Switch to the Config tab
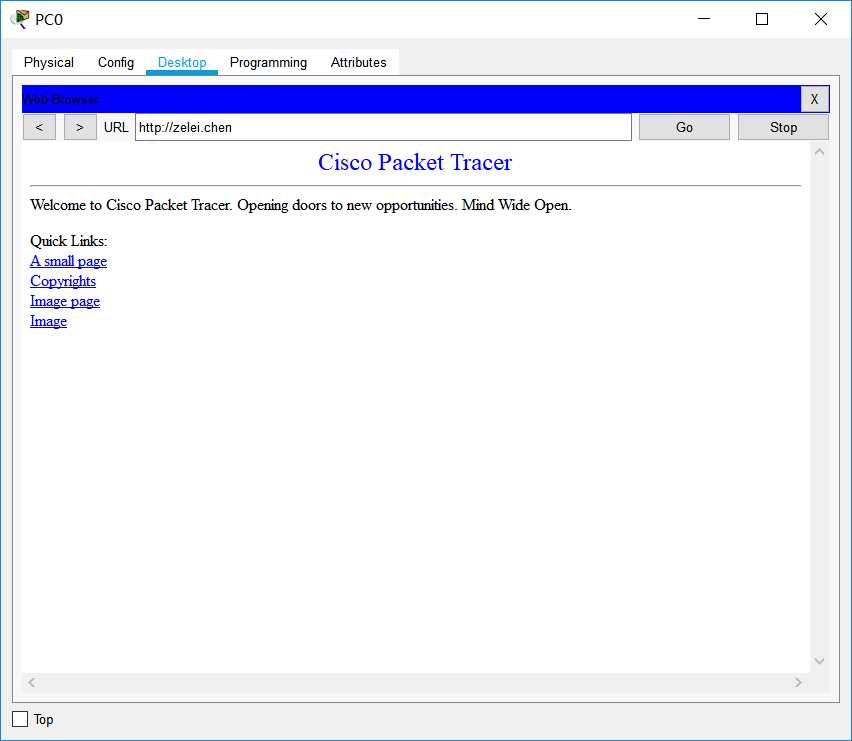 [116, 62]
